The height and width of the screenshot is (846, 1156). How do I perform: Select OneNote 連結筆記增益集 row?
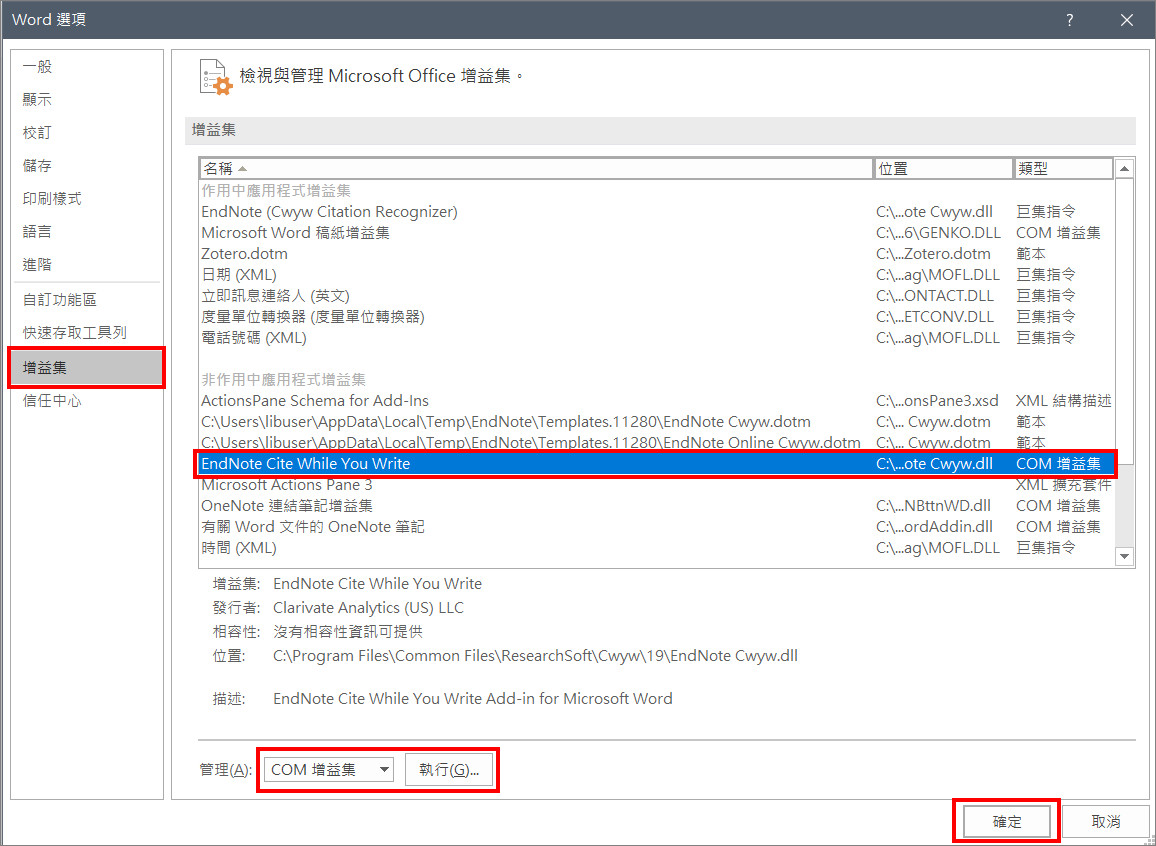point(657,506)
